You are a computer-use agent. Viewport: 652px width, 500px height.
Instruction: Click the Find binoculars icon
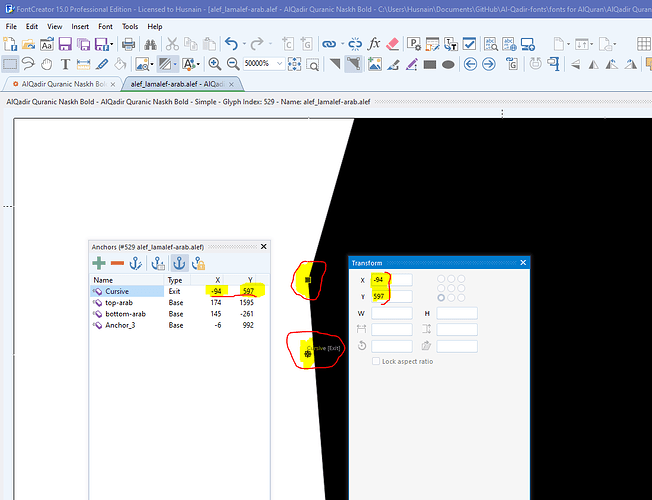[x=150, y=44]
